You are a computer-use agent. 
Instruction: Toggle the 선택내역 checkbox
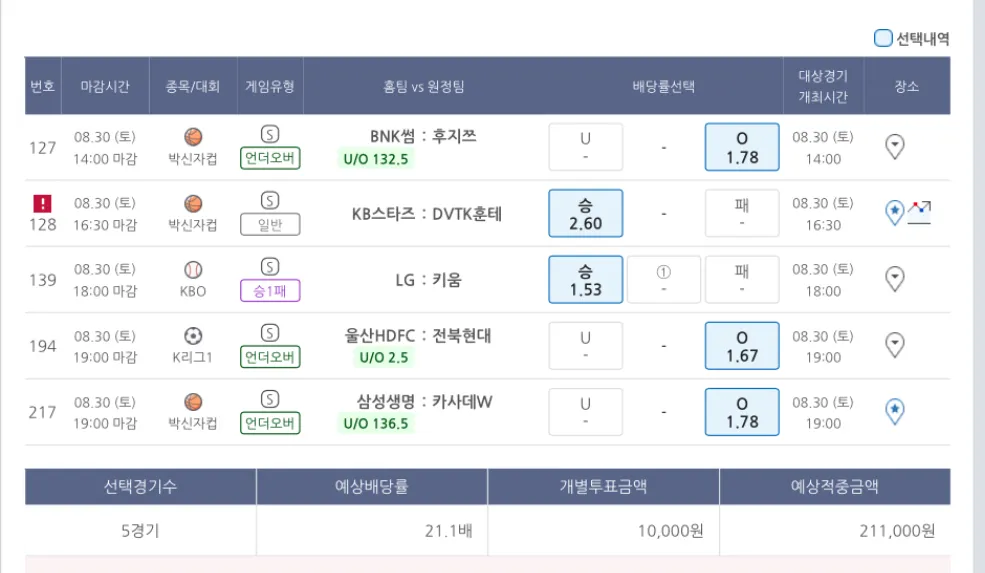click(883, 39)
